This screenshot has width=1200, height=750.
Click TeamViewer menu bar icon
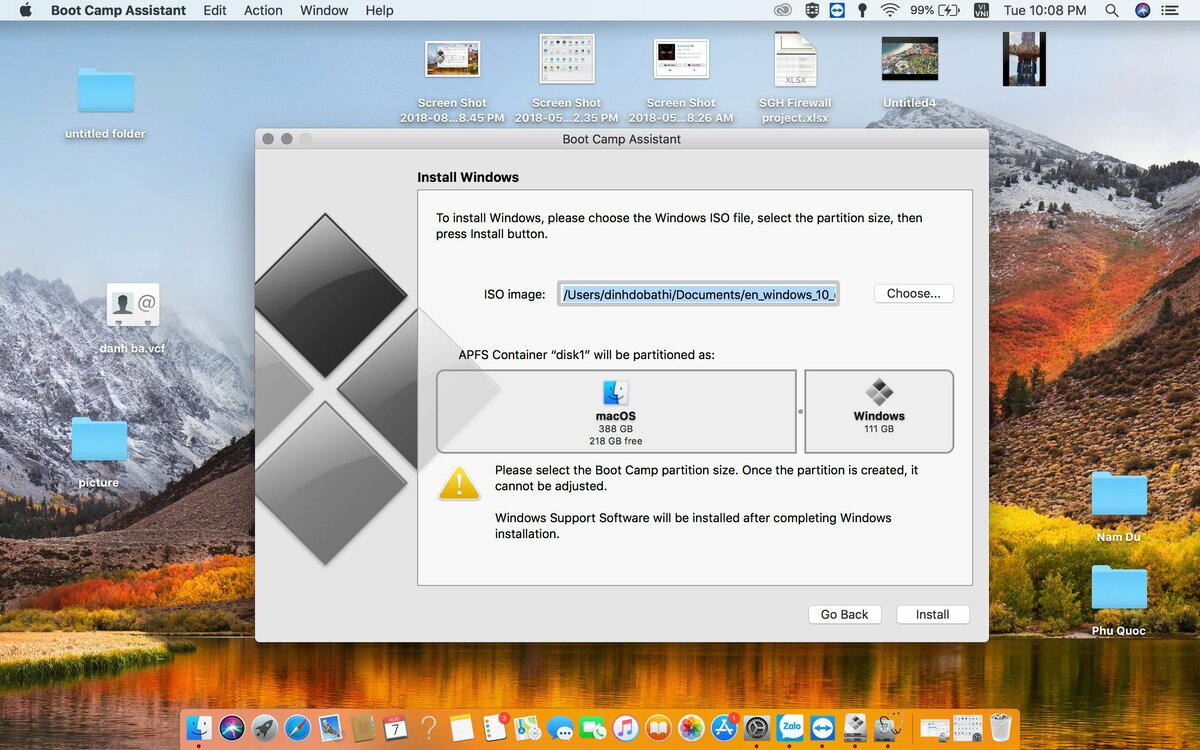837,10
